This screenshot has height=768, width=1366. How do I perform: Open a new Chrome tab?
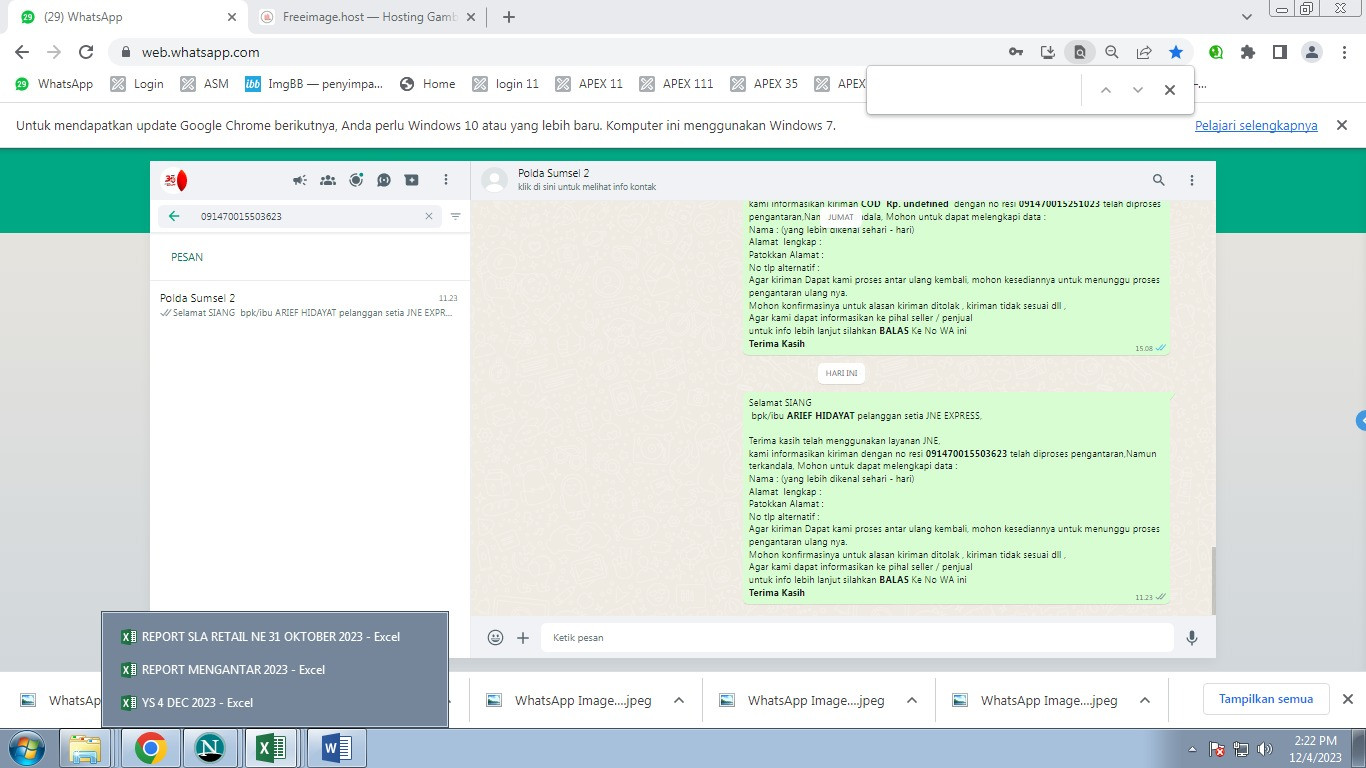click(509, 17)
